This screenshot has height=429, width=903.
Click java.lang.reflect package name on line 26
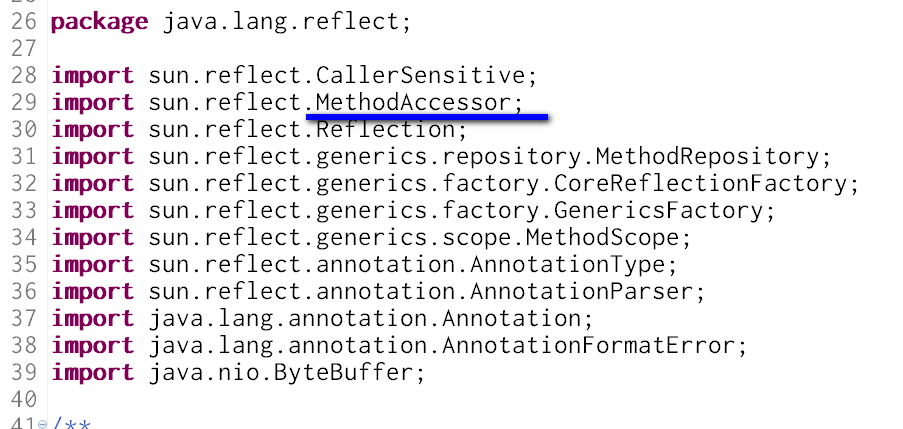281,23
